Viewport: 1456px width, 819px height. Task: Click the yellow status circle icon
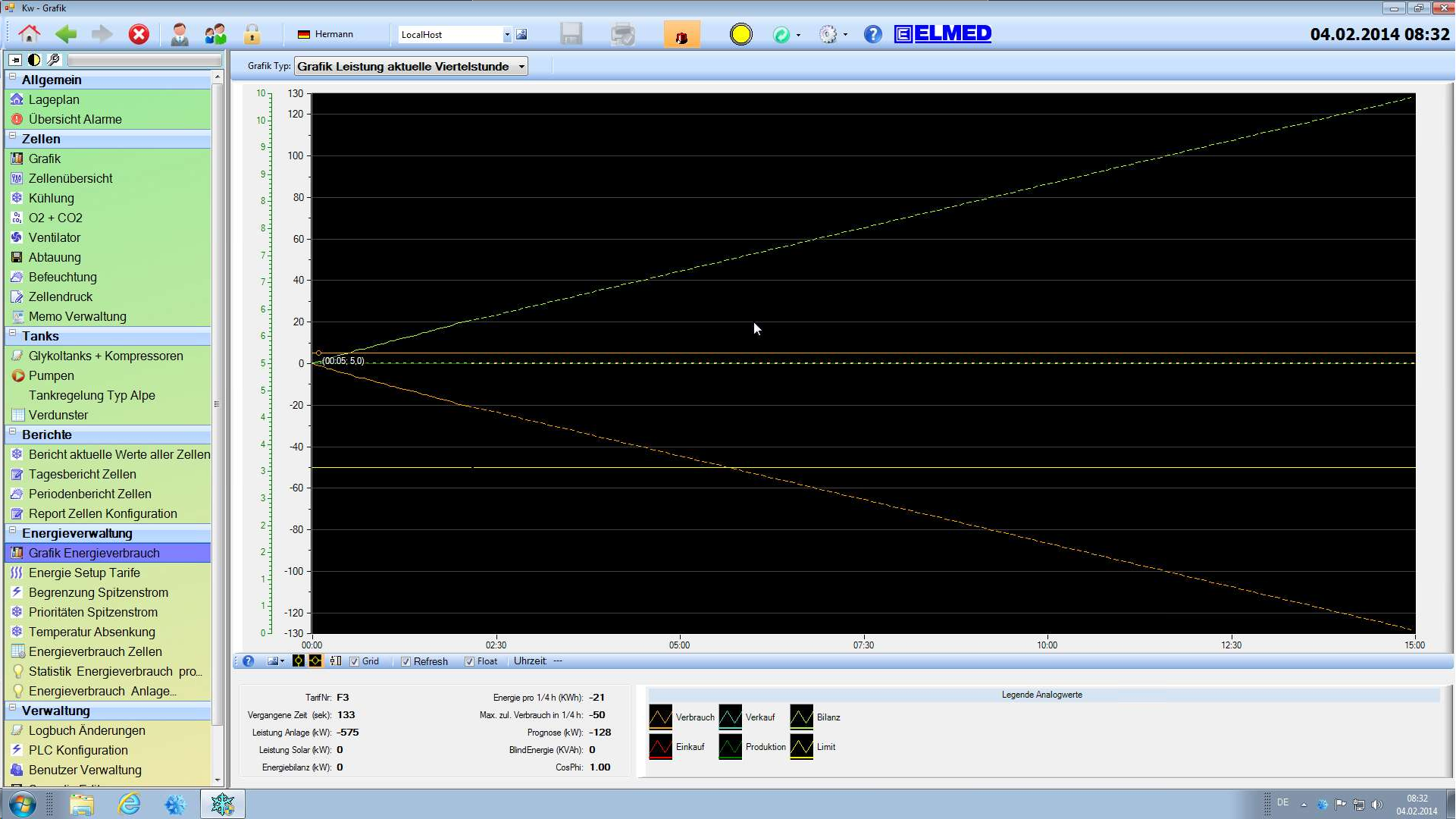741,34
